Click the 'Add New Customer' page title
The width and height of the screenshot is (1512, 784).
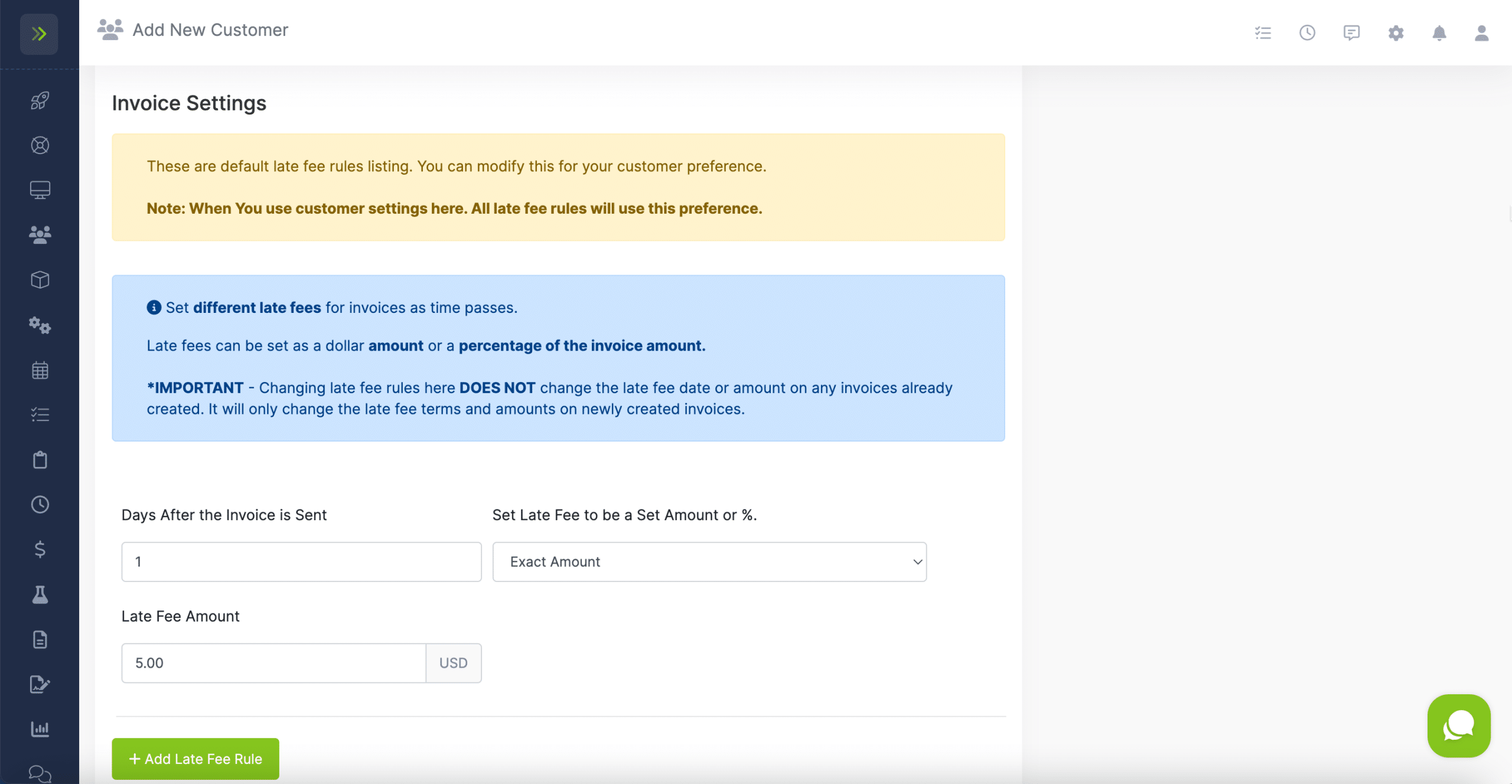coord(210,30)
